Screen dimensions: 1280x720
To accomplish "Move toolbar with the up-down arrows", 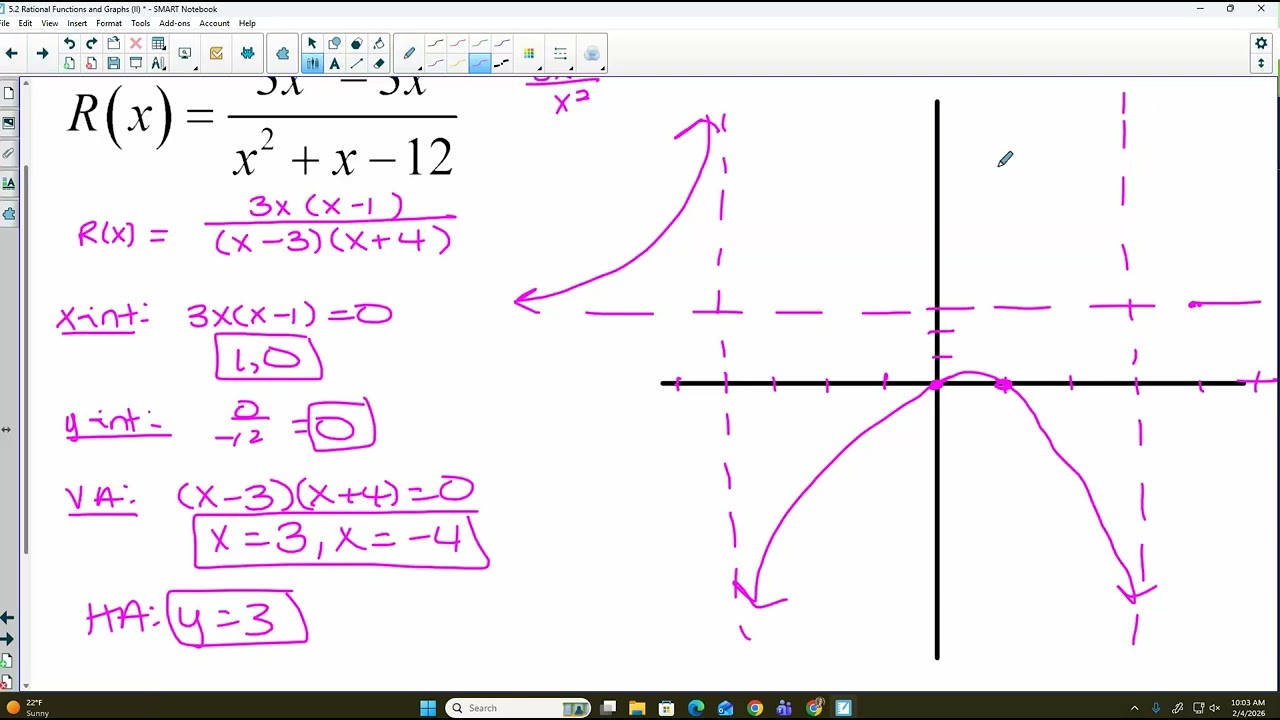I will click(x=1261, y=63).
